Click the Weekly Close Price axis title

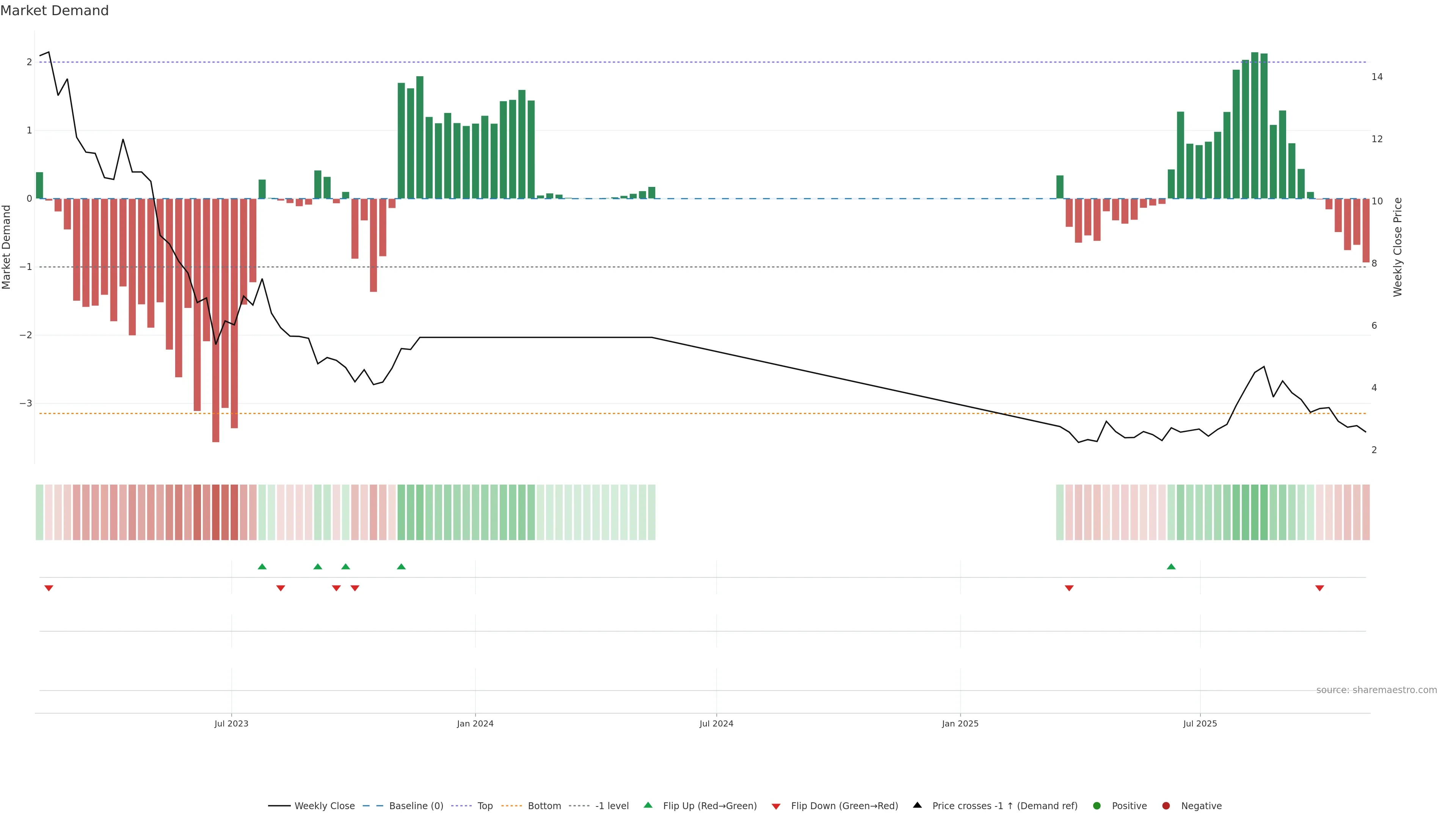point(1397,247)
